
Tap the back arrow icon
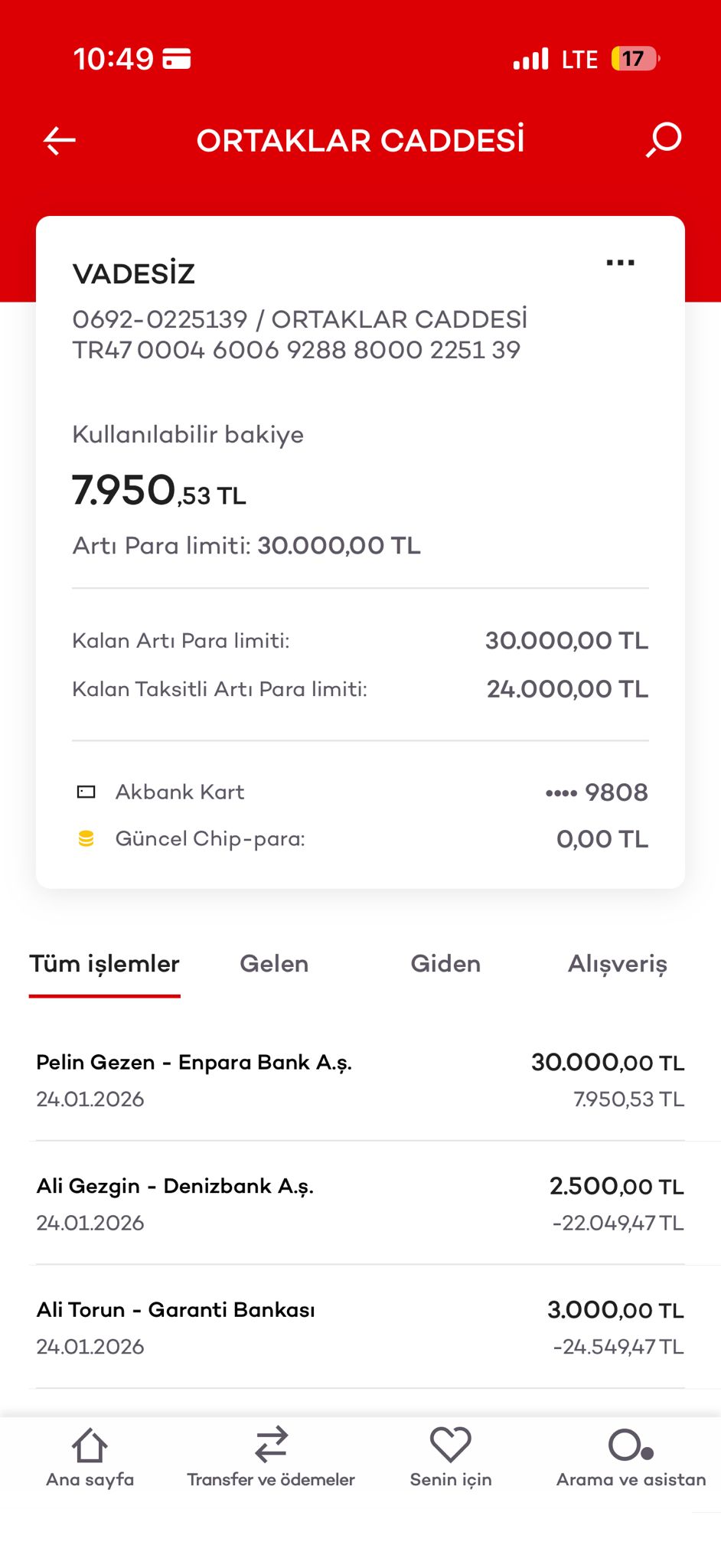pos(59,141)
